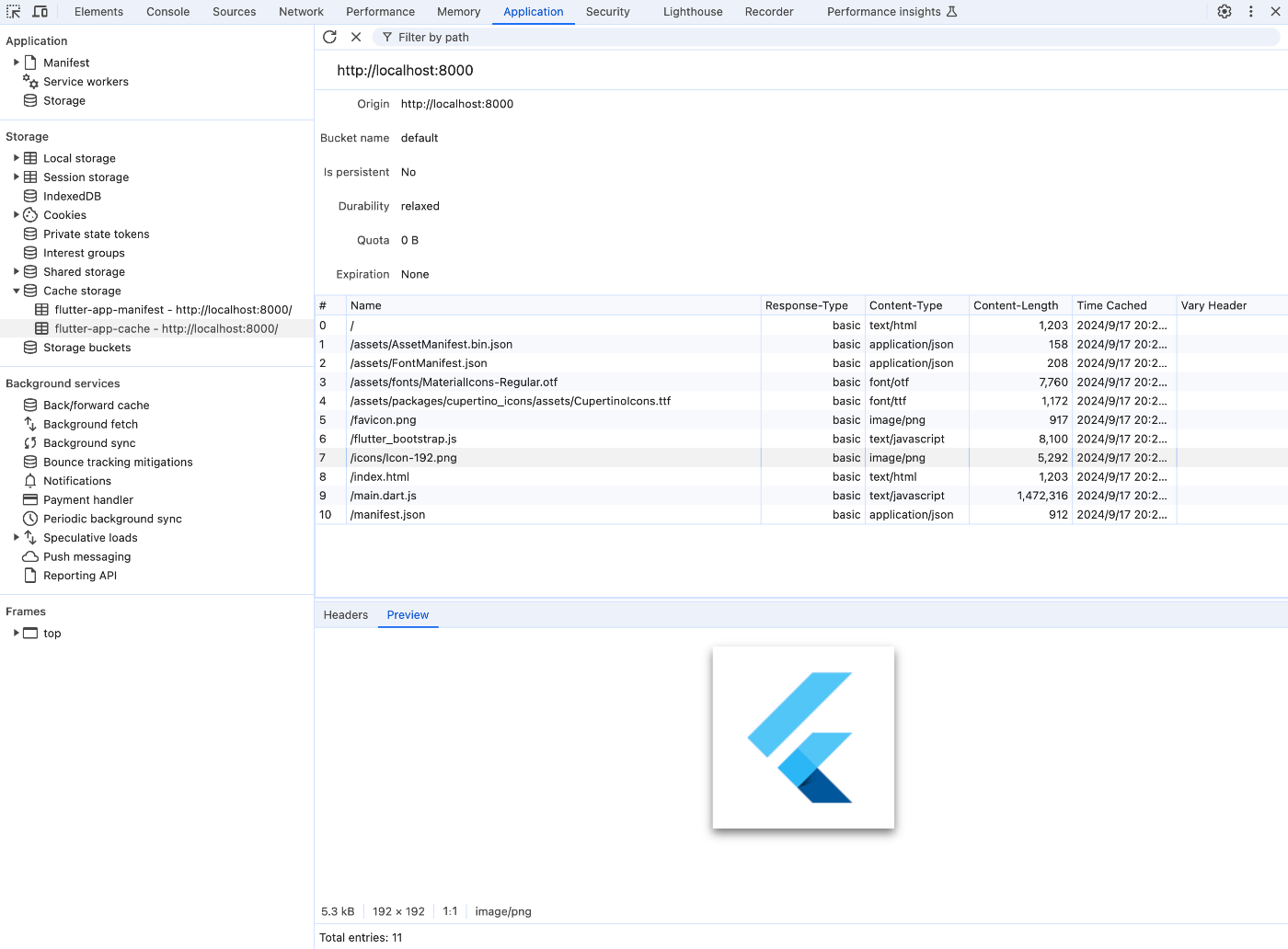This screenshot has width=1288, height=949.
Task: Click the IndexedDB database icon
Action: 30,196
